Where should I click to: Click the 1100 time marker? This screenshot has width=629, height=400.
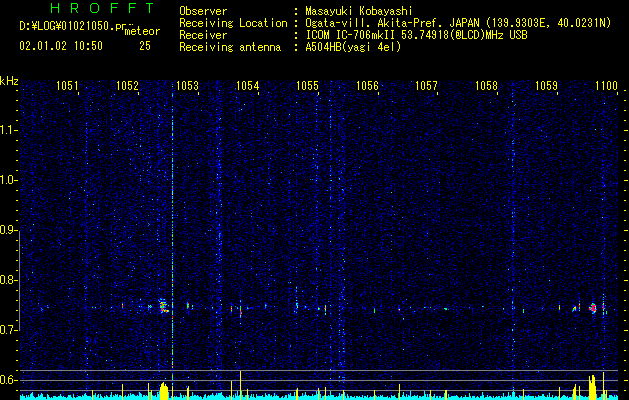(x=606, y=85)
